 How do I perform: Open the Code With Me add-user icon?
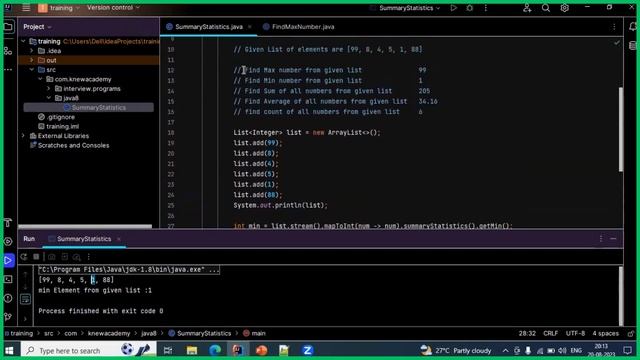(x=527, y=8)
